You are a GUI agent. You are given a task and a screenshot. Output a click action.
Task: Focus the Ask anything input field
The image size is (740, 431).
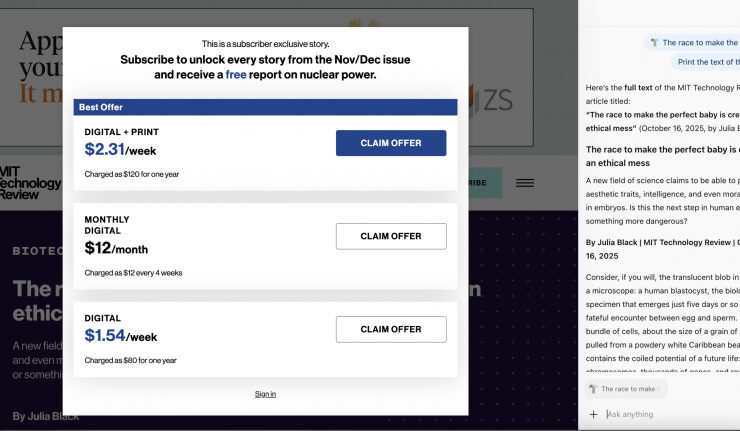[x=670, y=414]
